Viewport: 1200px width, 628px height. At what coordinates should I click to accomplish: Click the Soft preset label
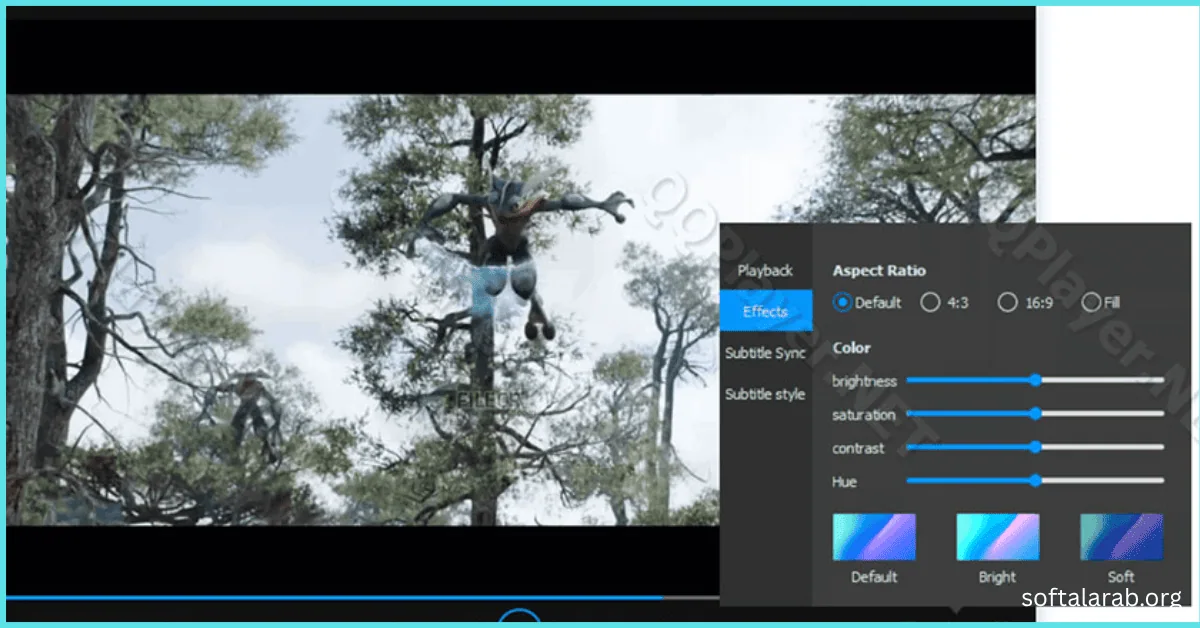point(1121,577)
